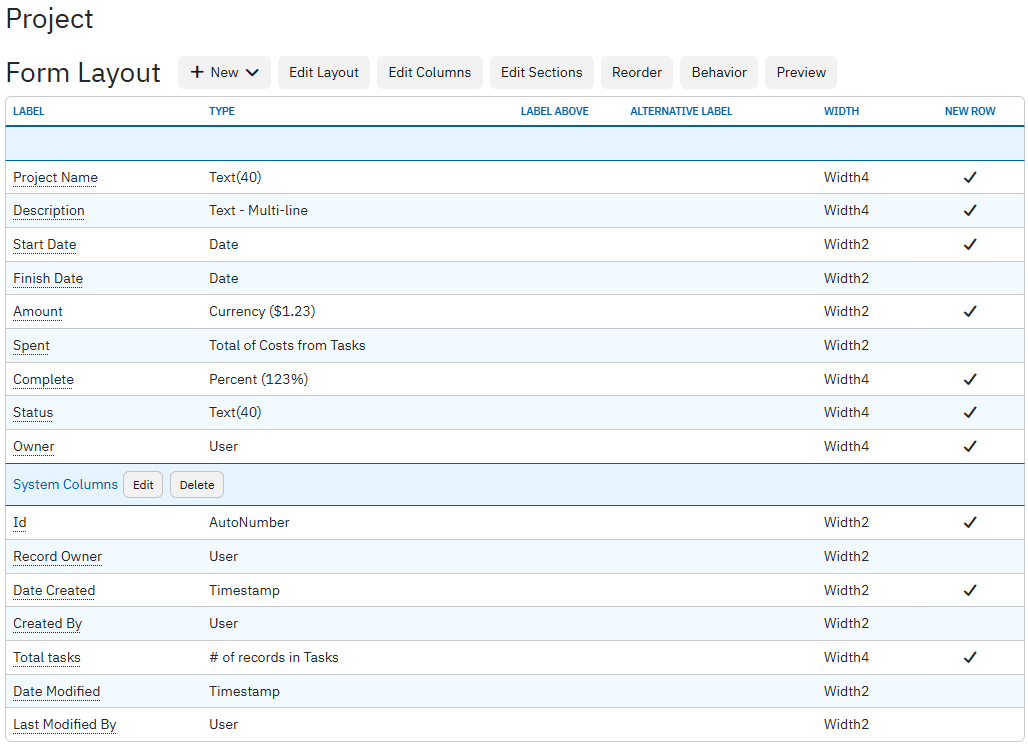Toggle New Row checkmark for Amount
This screenshot has height=746, width=1028.
pos(970,311)
